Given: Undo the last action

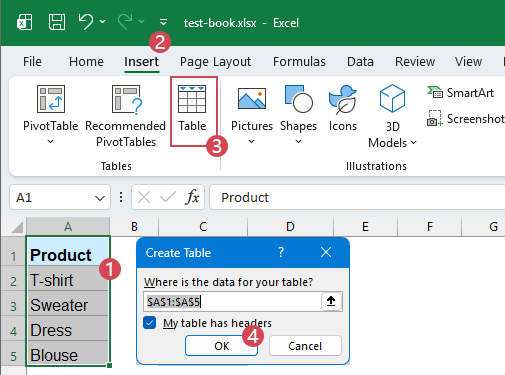Looking at the screenshot, I should click(86, 22).
